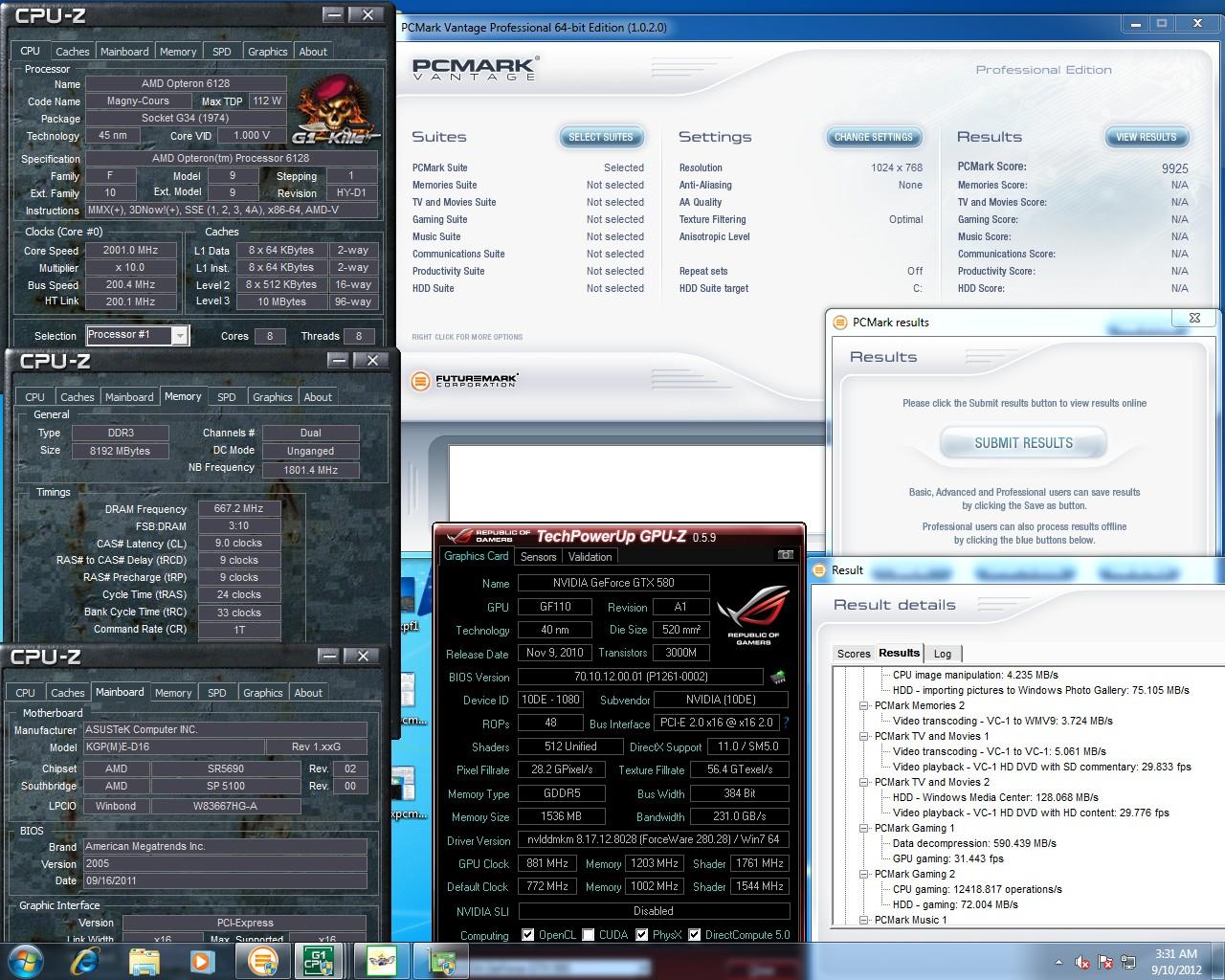Show hidden system tray icons arrow
This screenshot has height=980, width=1225.
coord(1058,962)
